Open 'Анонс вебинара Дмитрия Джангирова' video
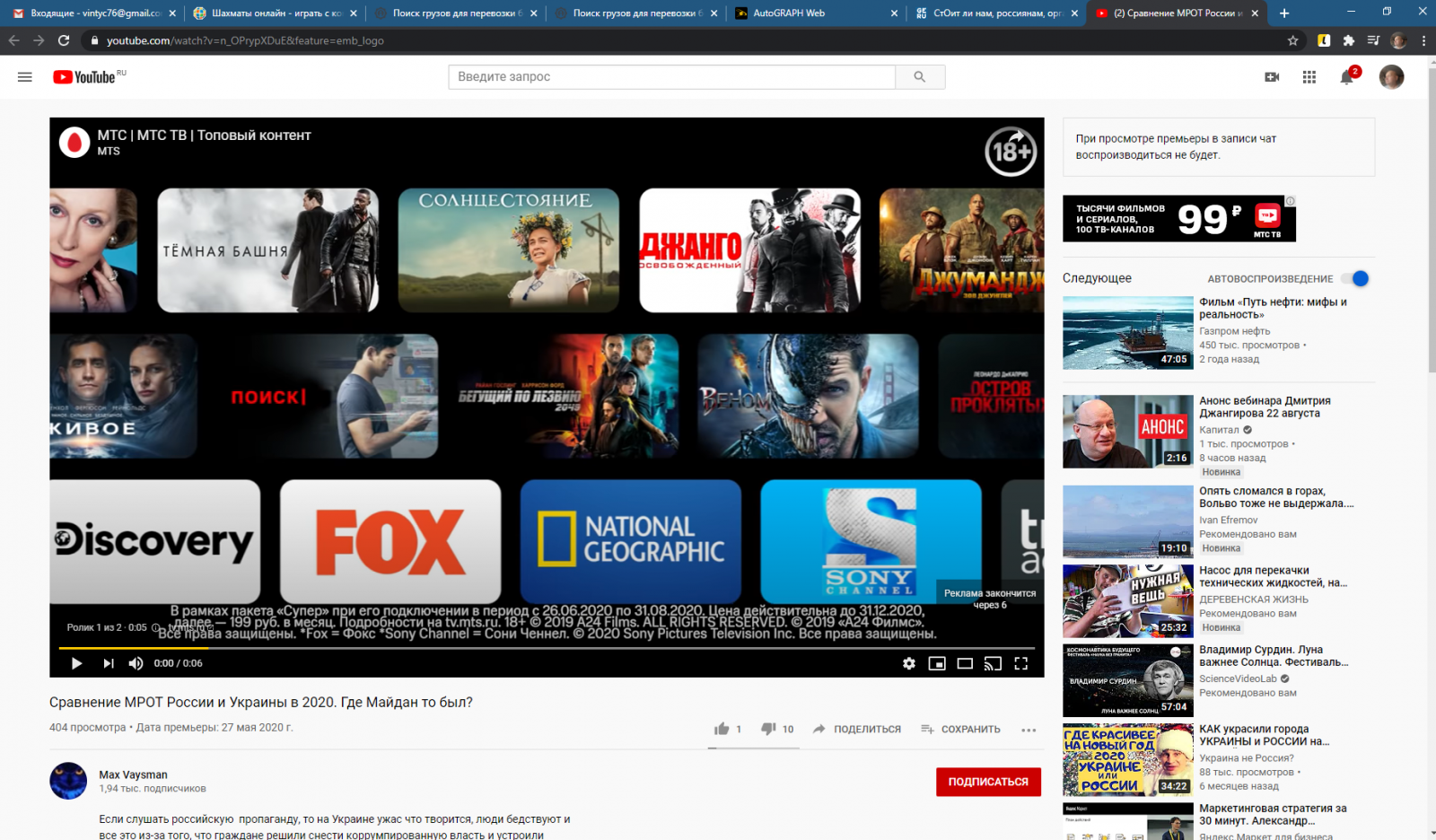This screenshot has width=1436, height=840. (x=1265, y=407)
